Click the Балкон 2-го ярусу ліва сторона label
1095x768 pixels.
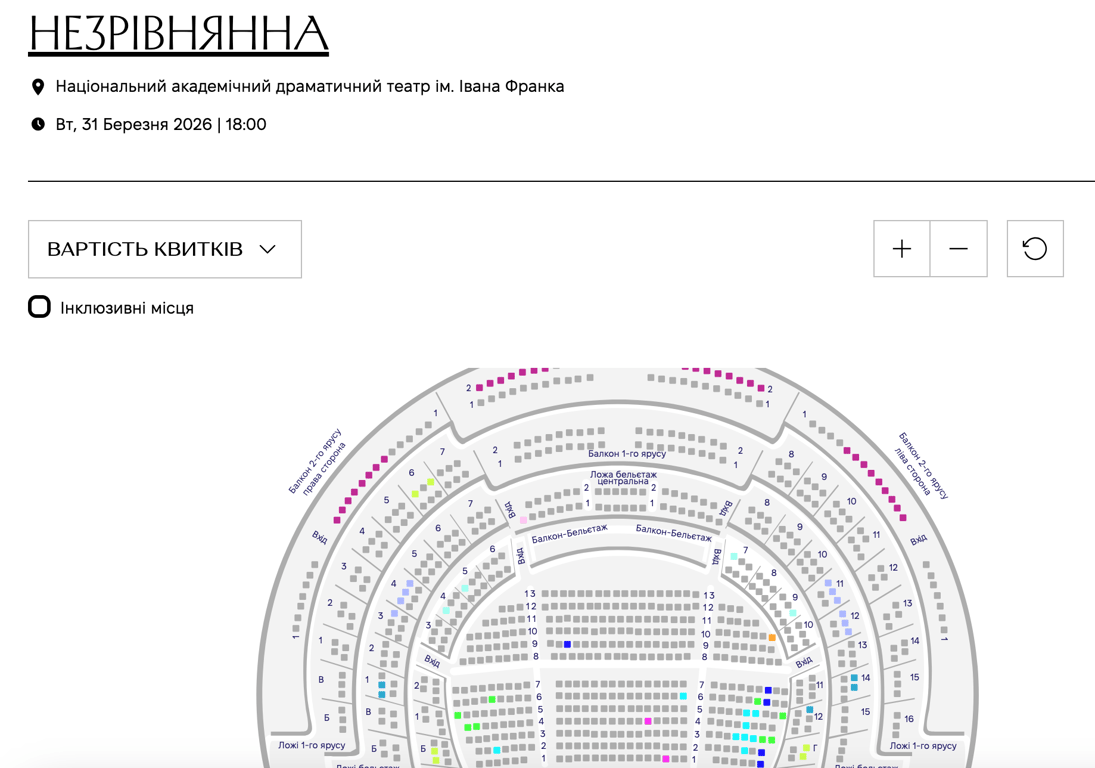923,464
